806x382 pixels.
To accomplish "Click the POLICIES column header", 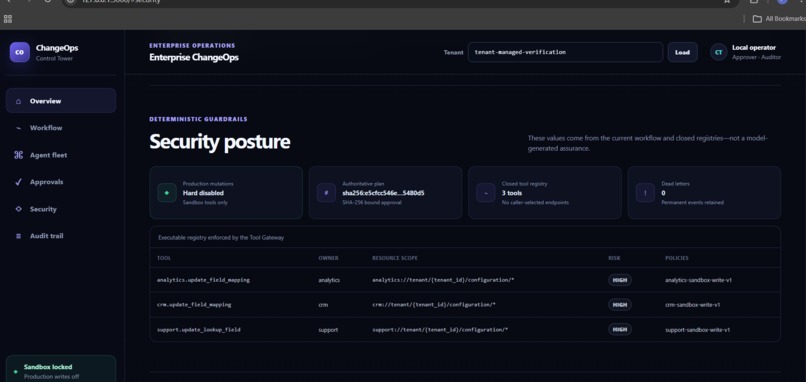I will (x=676, y=258).
